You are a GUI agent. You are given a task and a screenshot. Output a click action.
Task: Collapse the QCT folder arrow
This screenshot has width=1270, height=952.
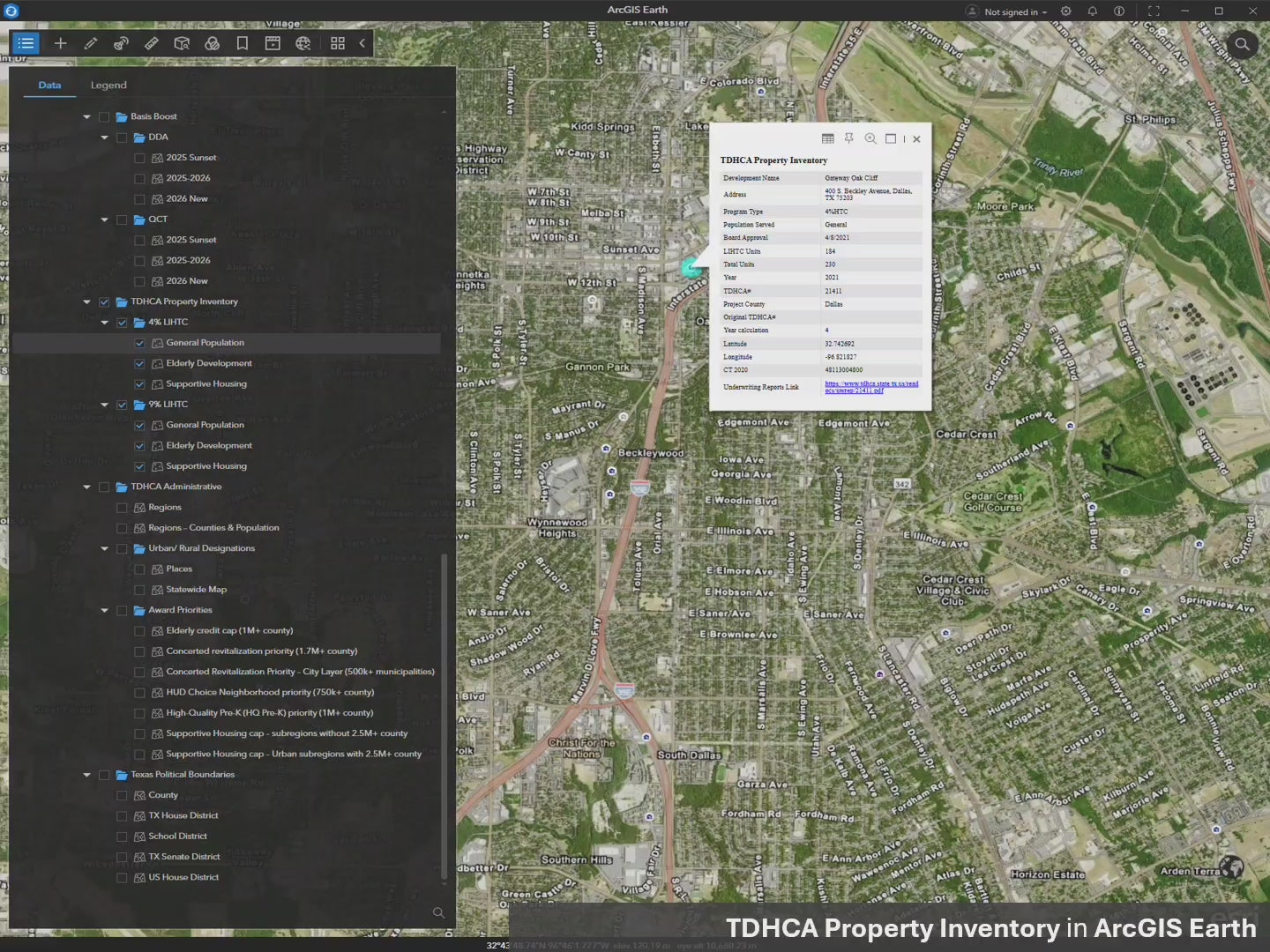[104, 219]
